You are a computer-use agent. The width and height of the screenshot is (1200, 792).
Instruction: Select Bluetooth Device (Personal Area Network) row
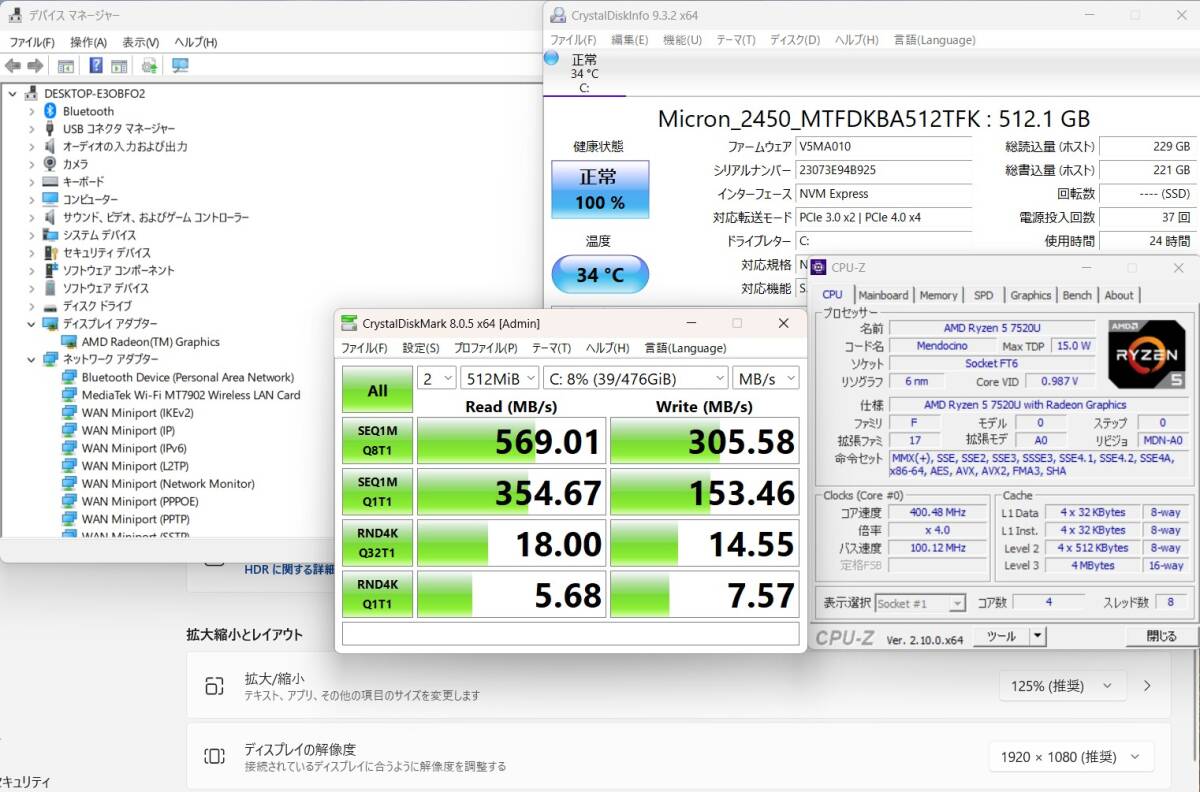[188, 377]
